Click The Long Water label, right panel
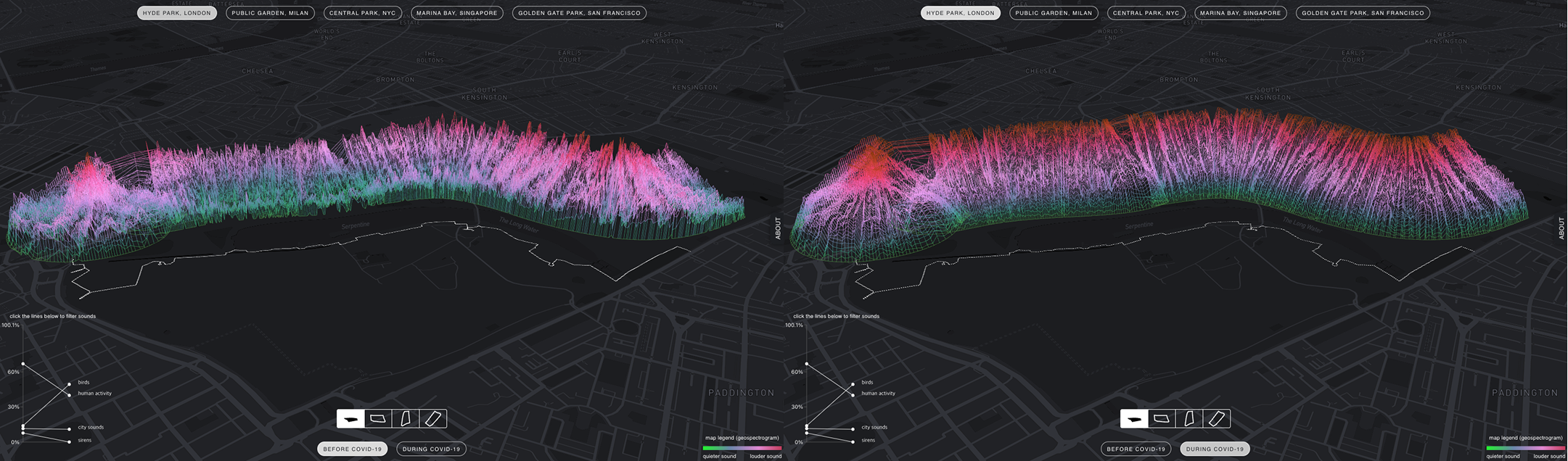 pos(1302,225)
